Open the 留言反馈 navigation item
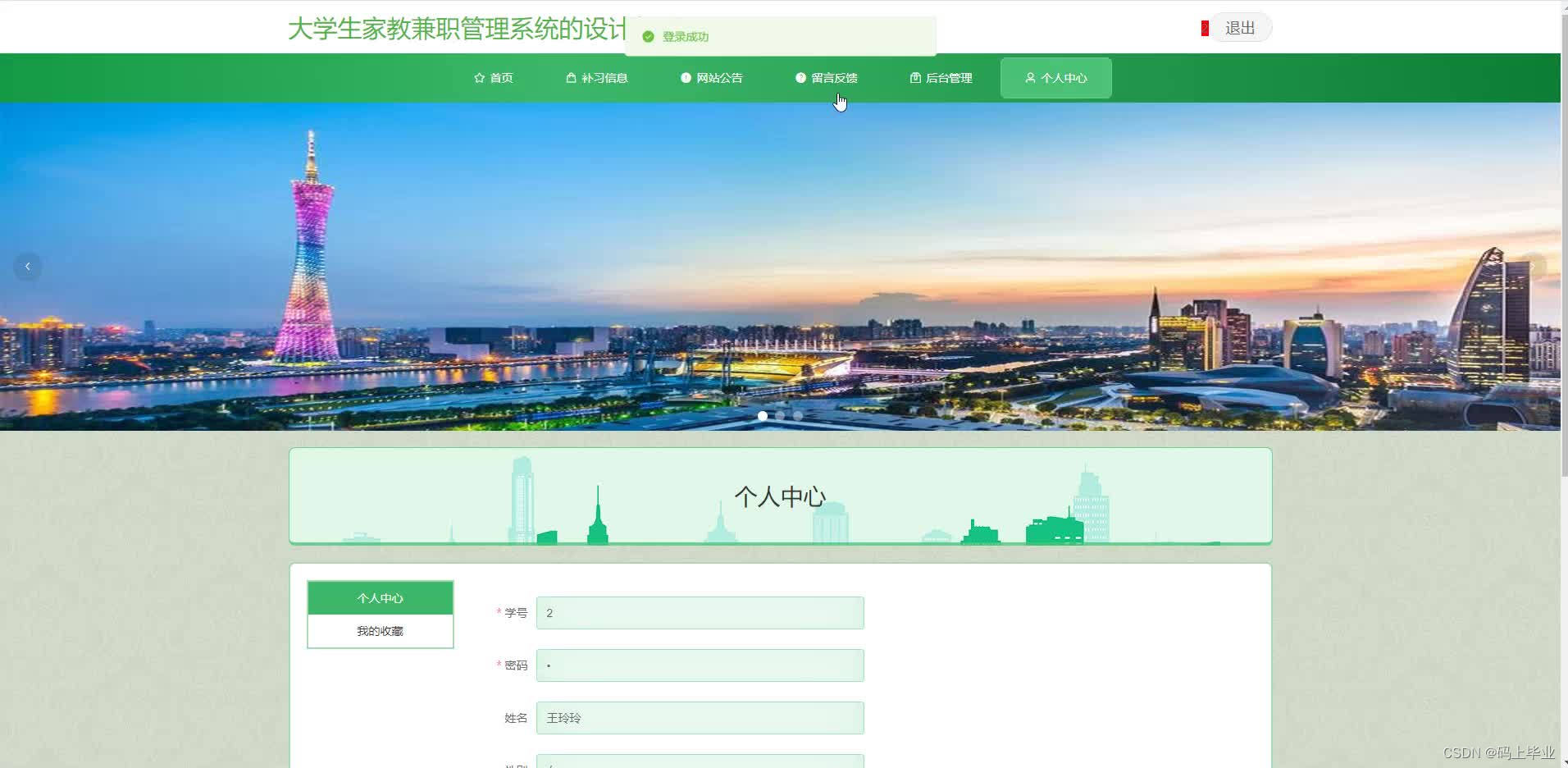This screenshot has height=768, width=1568. coord(833,77)
